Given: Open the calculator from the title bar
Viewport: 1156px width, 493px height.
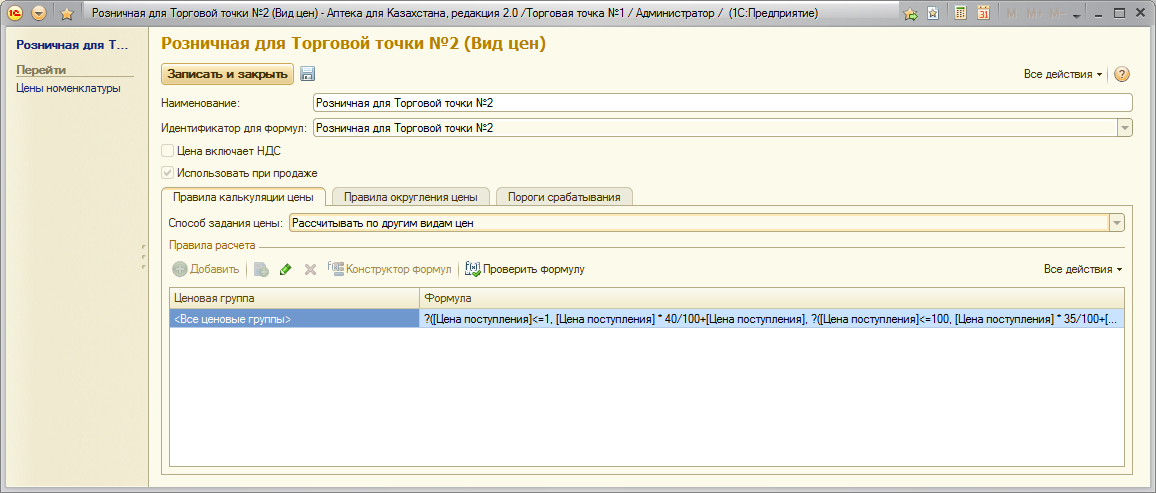Looking at the screenshot, I should tap(959, 13).
